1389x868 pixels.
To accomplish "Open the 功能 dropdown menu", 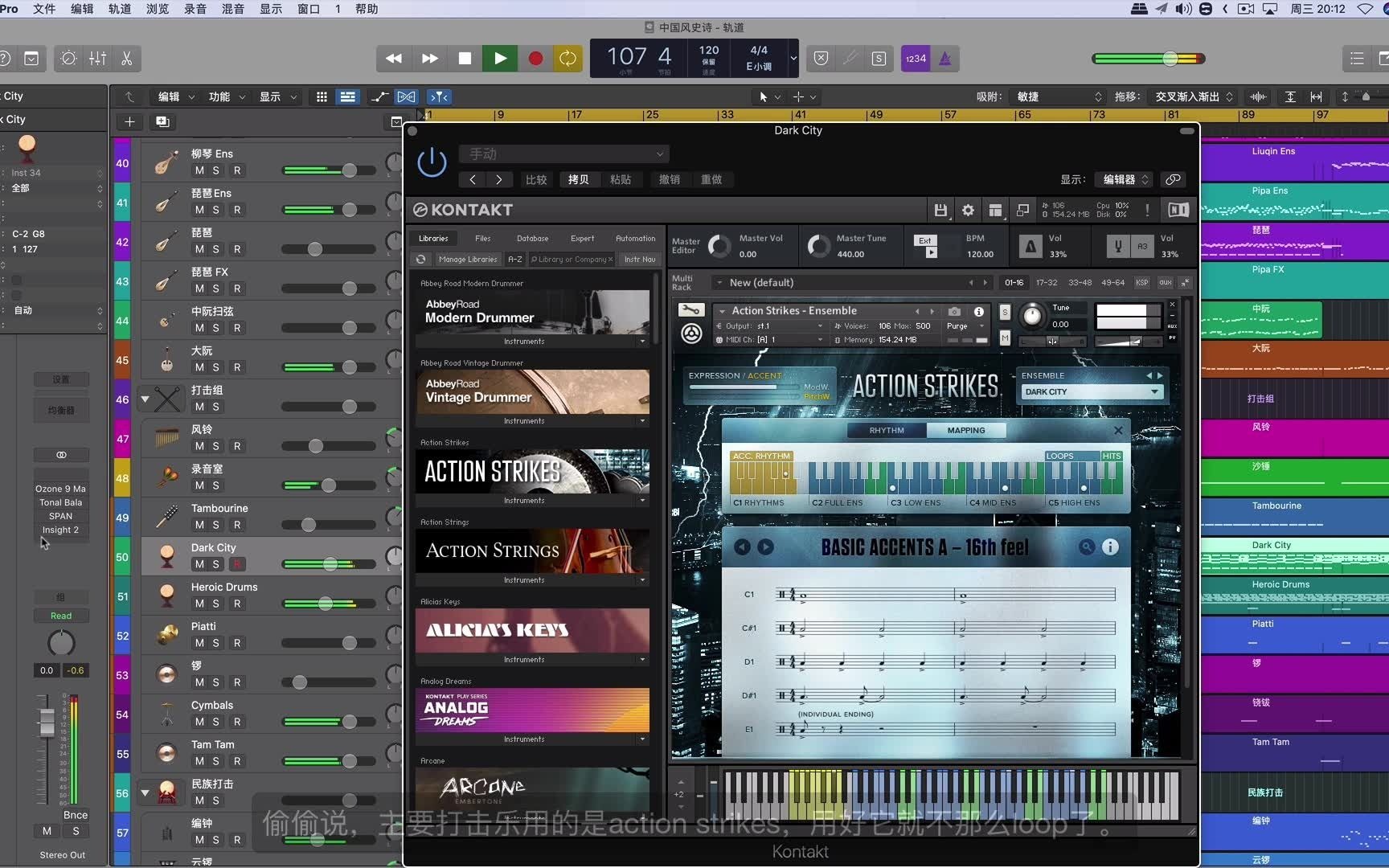I will click(x=227, y=96).
